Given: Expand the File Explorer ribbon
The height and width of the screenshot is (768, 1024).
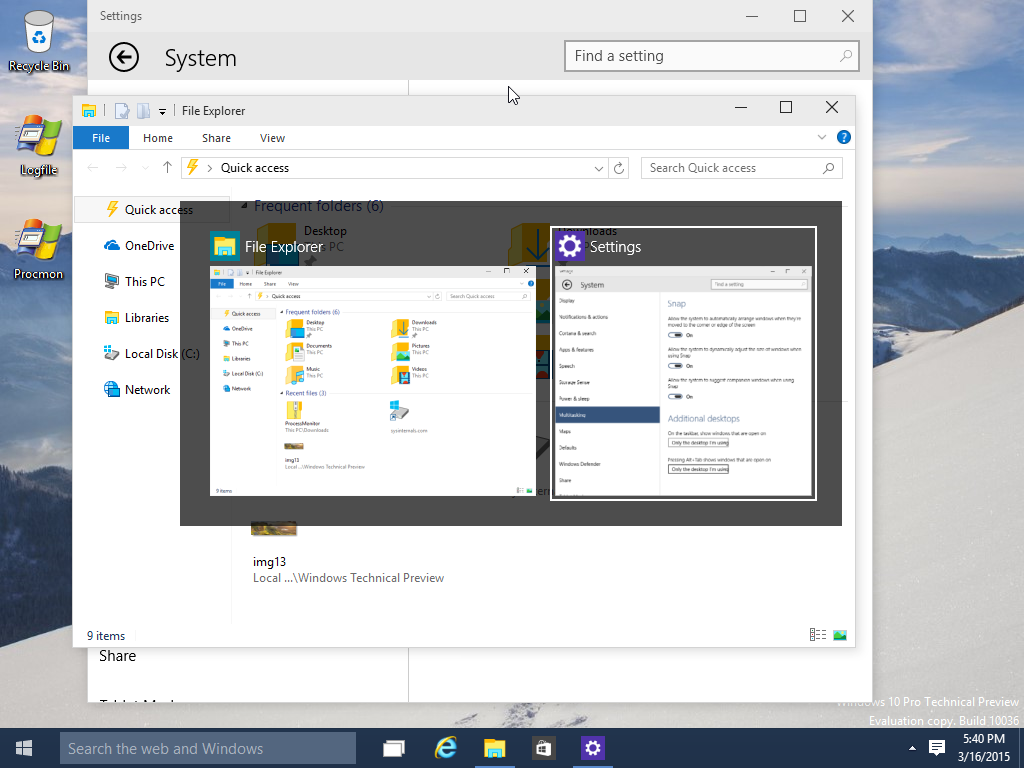Looking at the screenshot, I should pos(822,137).
